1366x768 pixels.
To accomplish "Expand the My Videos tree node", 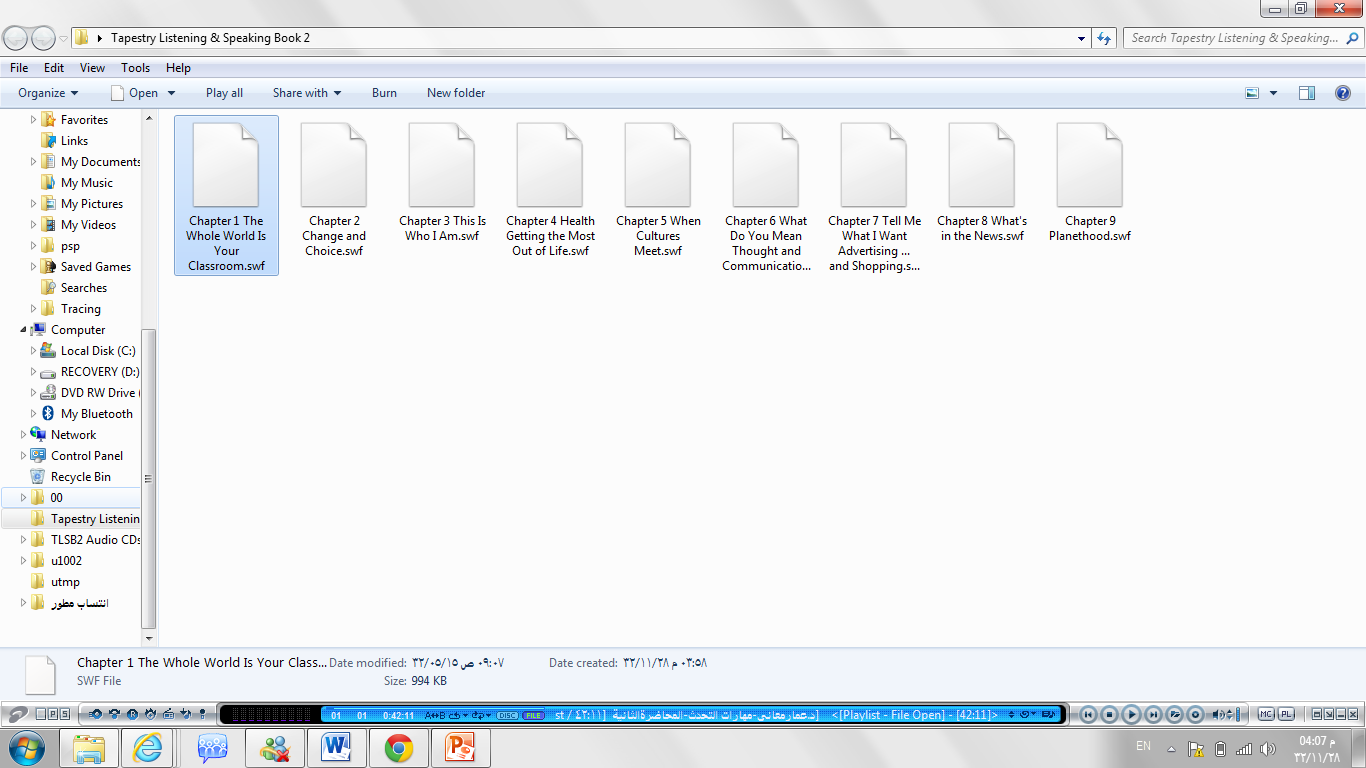I will [x=33, y=225].
